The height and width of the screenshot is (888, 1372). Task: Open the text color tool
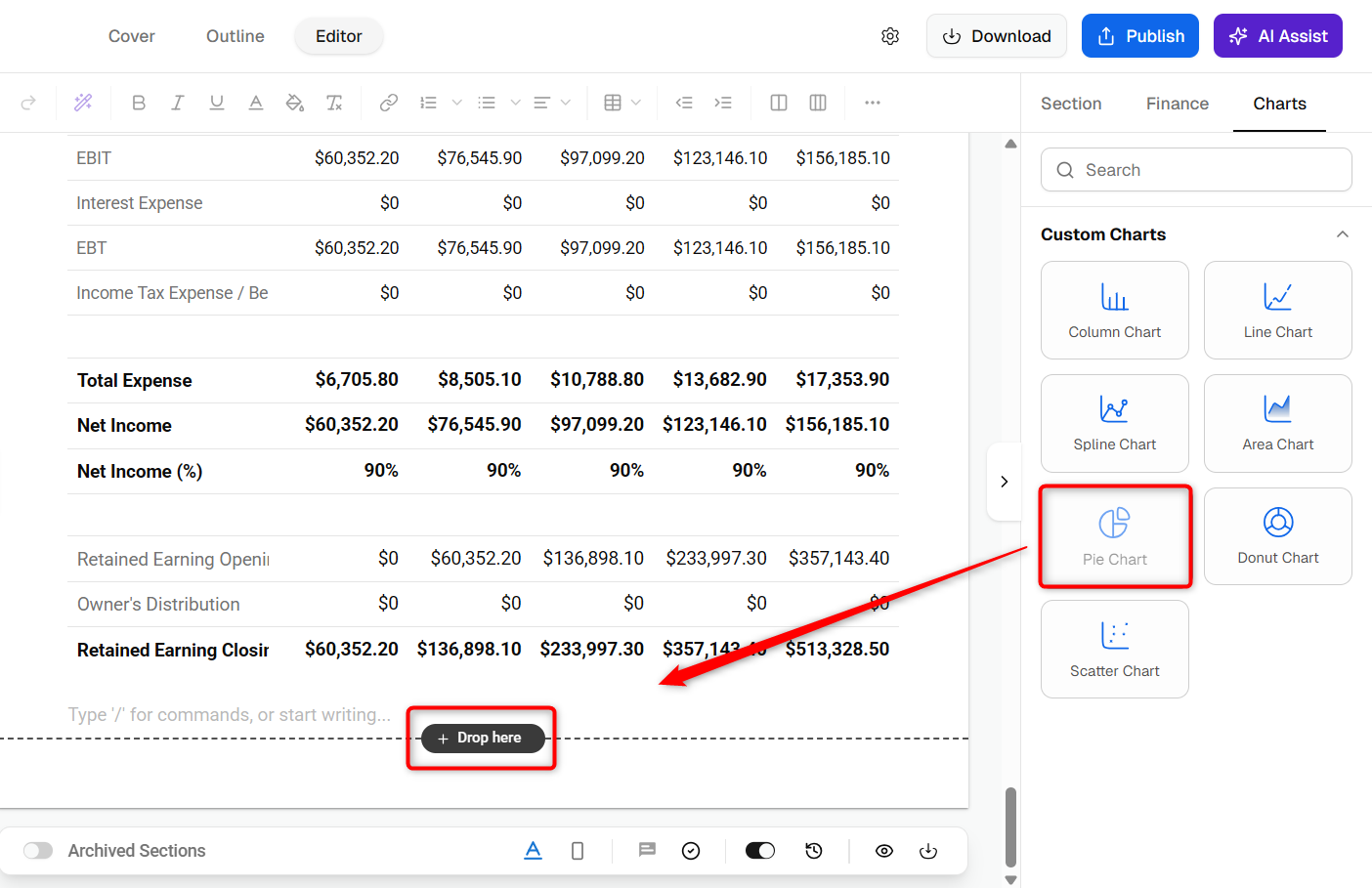(256, 103)
